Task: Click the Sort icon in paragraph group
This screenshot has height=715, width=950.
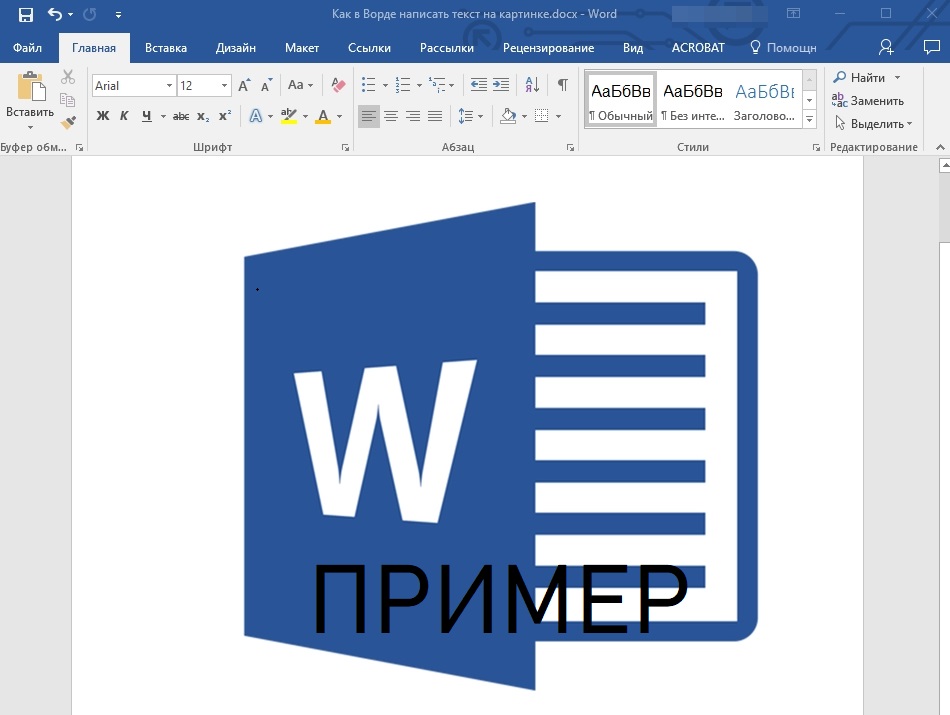Action: click(x=532, y=85)
